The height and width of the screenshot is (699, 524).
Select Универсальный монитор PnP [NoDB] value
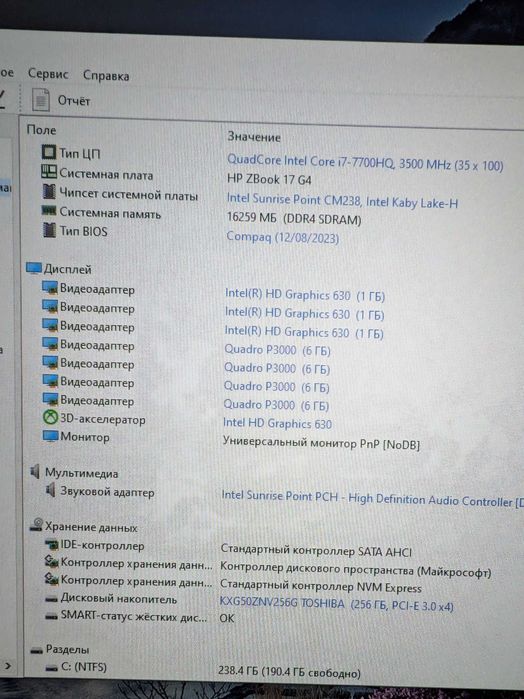click(x=321, y=443)
